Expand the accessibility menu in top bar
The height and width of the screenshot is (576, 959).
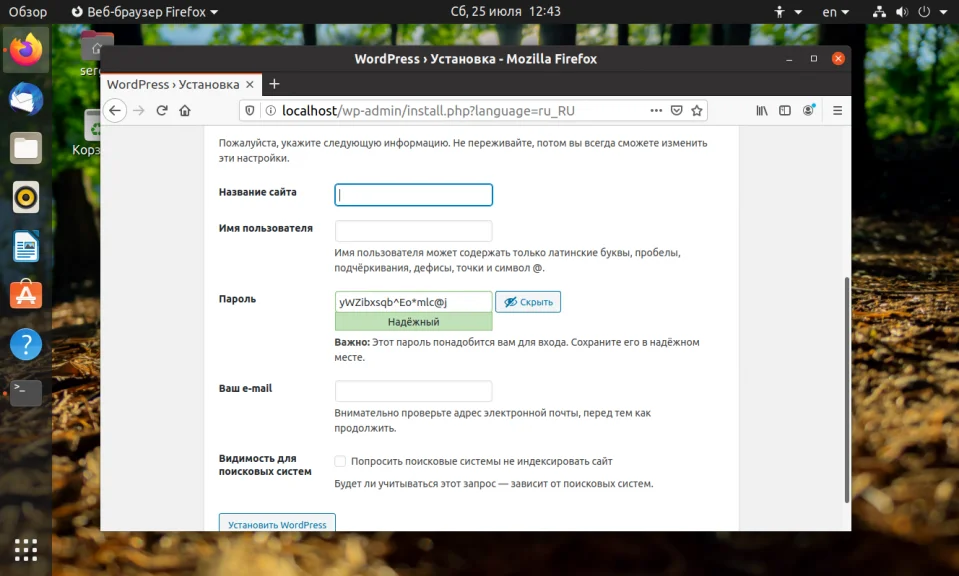pos(788,12)
